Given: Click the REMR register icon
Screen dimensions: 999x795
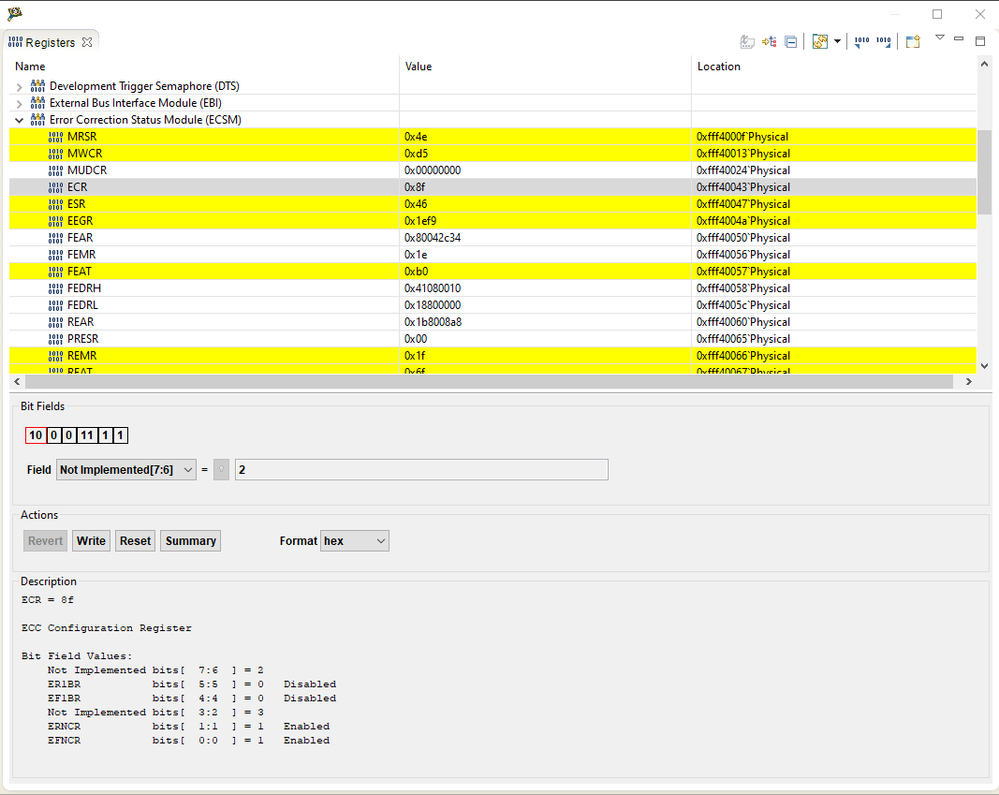Looking at the screenshot, I should coord(55,356).
